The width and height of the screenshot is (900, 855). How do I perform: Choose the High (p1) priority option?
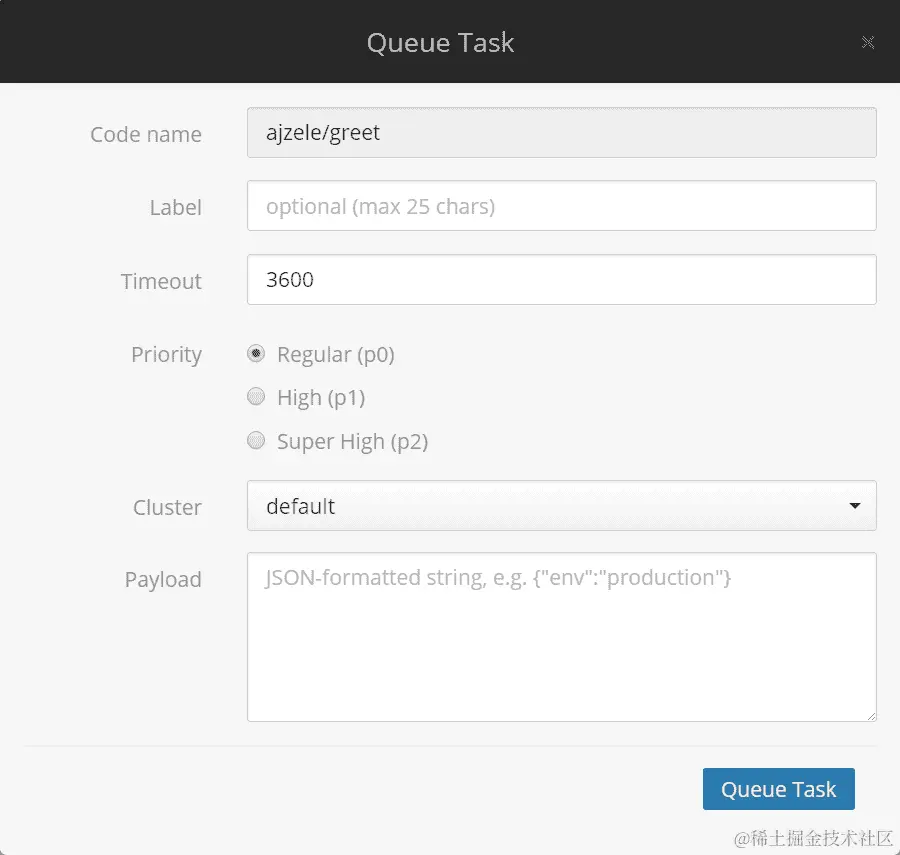coord(256,397)
